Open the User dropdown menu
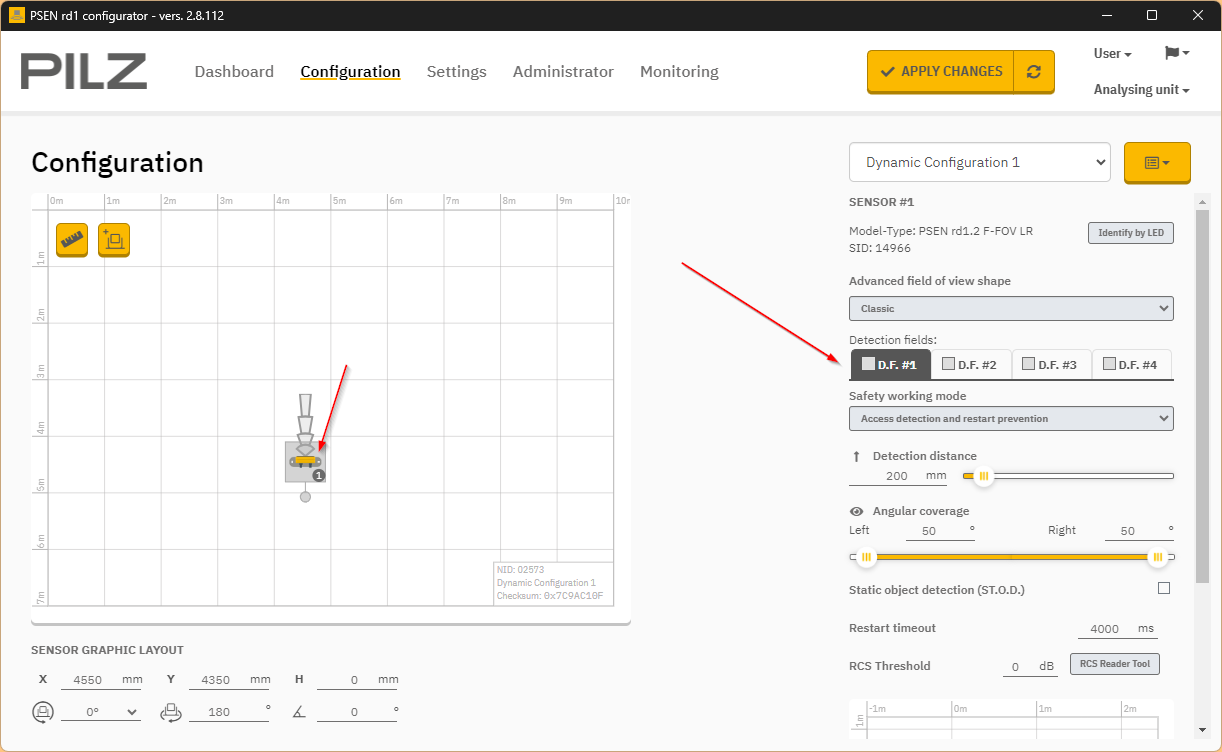 [x=1113, y=54]
